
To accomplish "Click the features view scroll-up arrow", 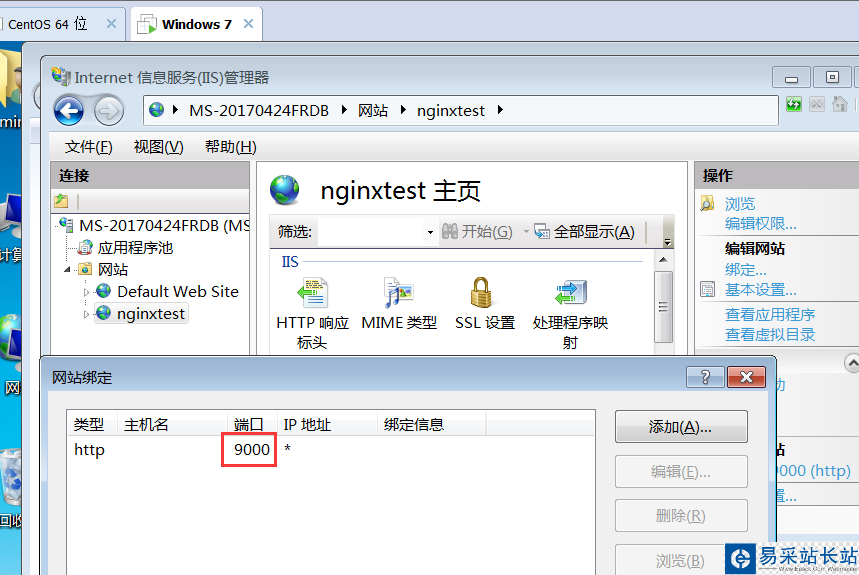I will [663, 260].
